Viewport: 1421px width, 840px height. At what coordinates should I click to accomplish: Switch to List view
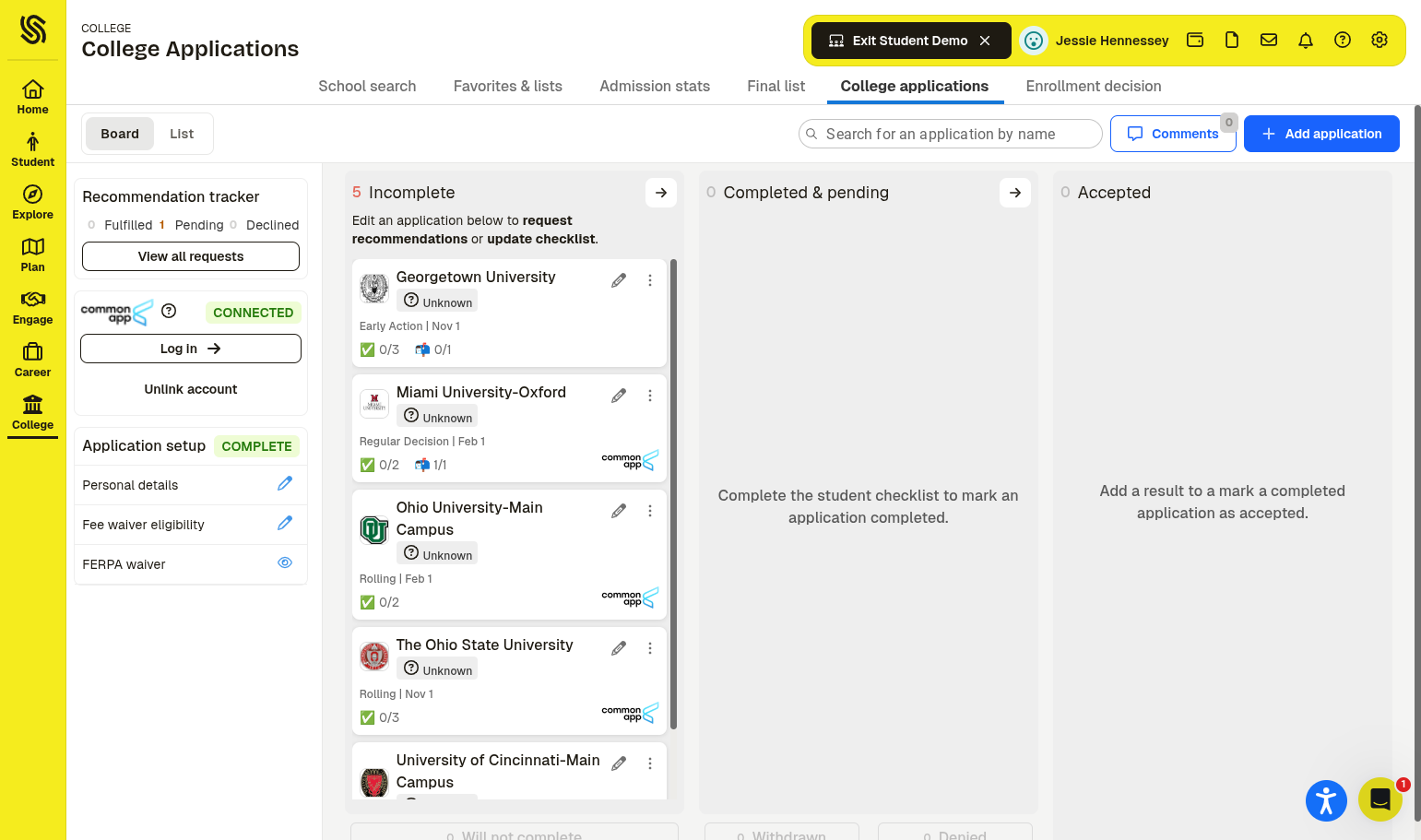coord(182,134)
